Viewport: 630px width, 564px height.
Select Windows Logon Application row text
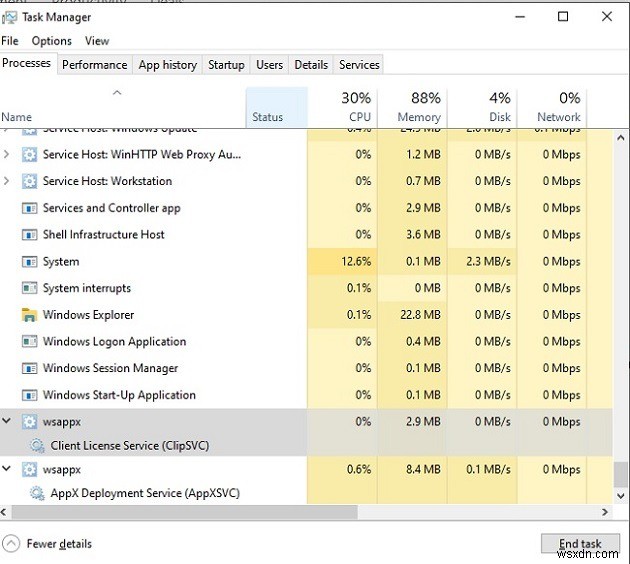(x=115, y=341)
